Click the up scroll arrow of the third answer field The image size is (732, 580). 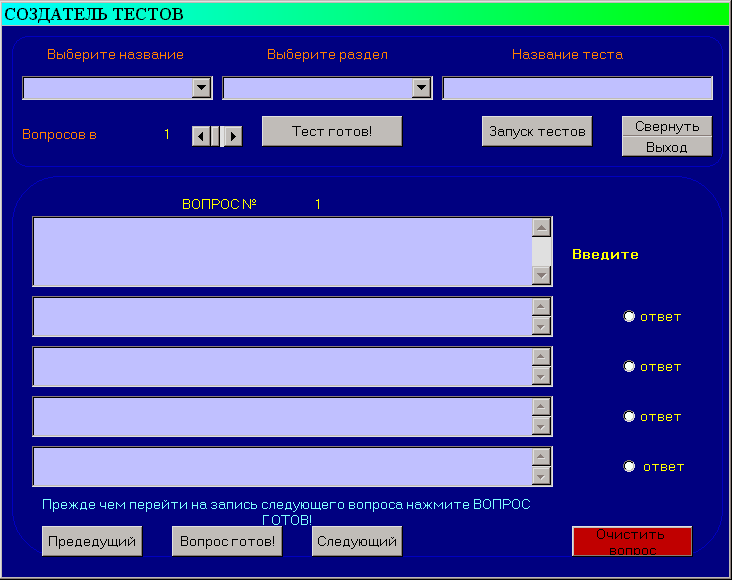click(x=542, y=407)
